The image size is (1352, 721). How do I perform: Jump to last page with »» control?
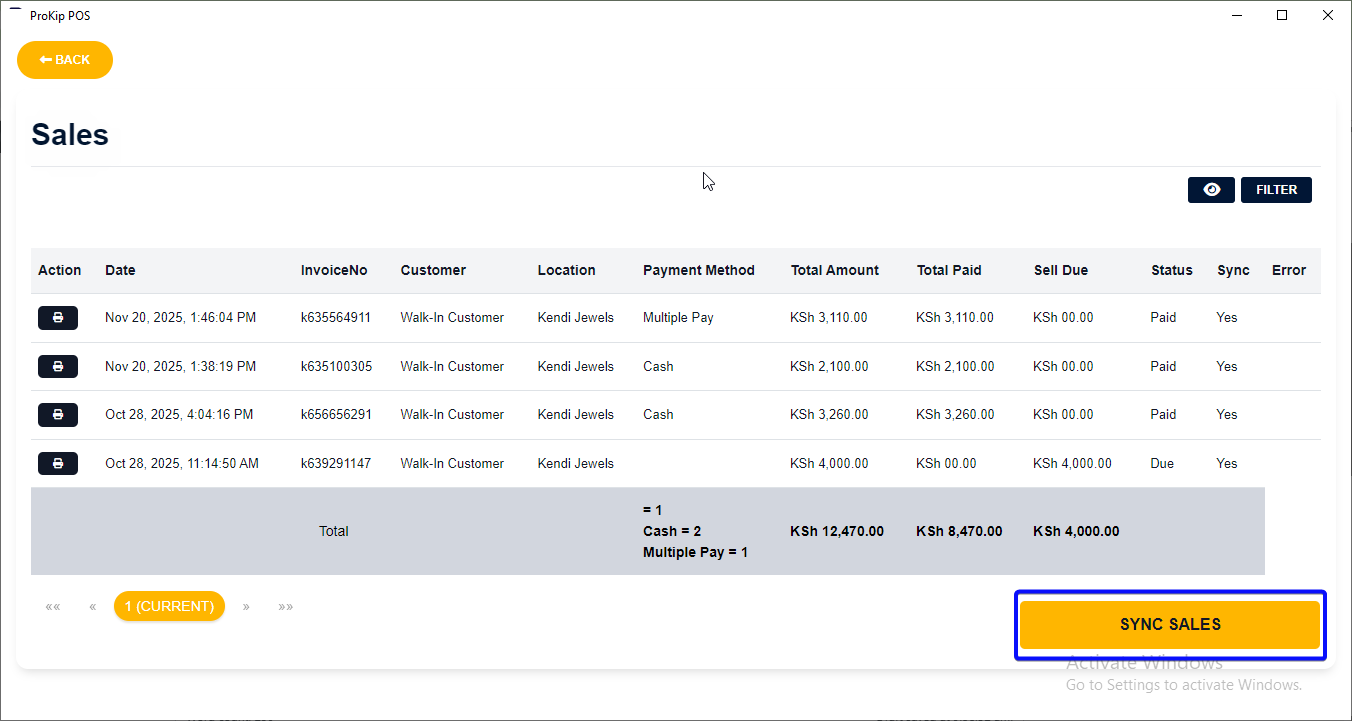[x=286, y=606]
